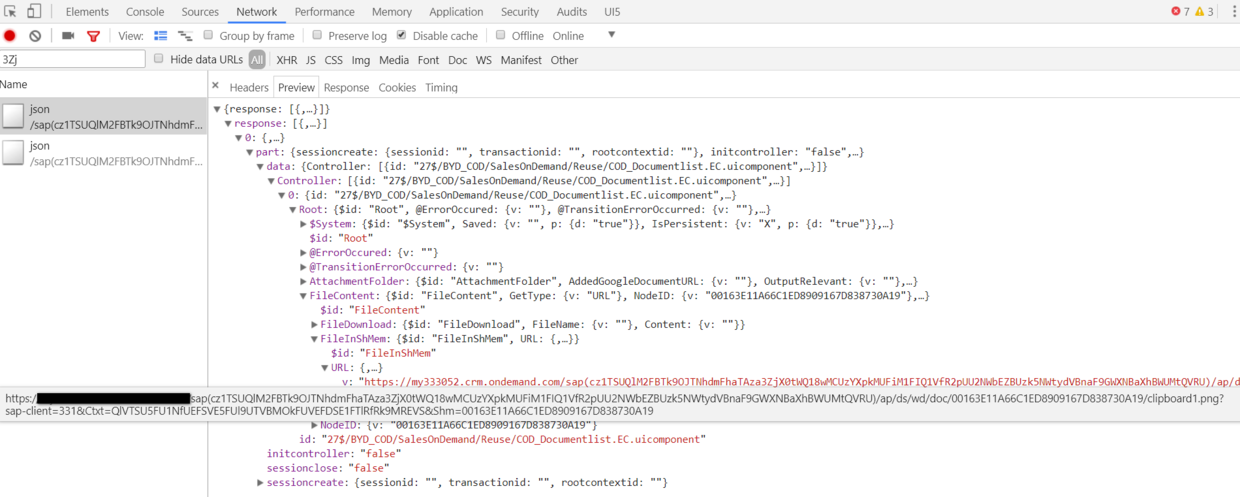1240x497 pixels.
Task: Stop recording with the red record button
Action: (10, 36)
